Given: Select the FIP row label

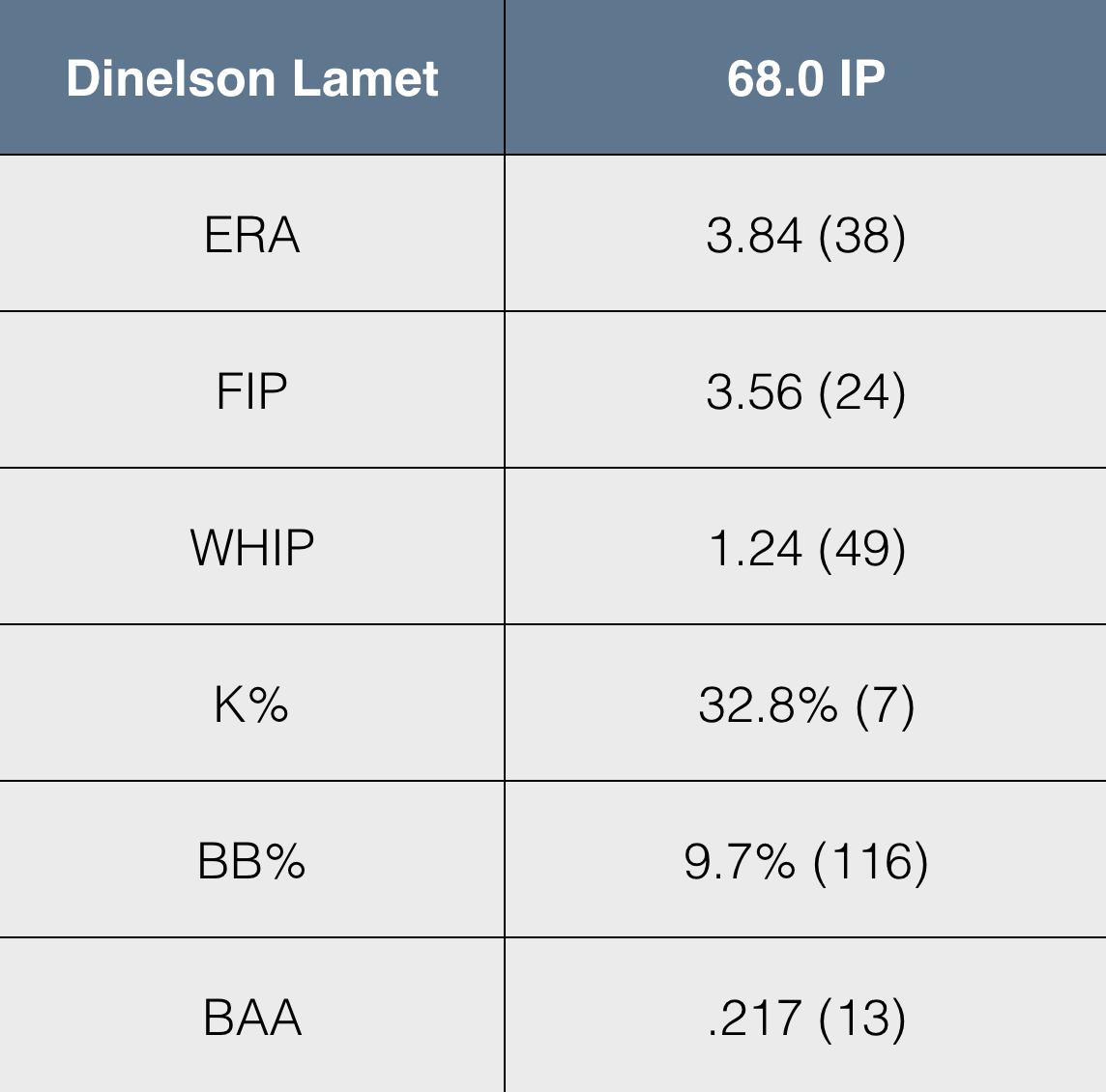Looking at the screenshot, I should pyautogui.click(x=251, y=391).
